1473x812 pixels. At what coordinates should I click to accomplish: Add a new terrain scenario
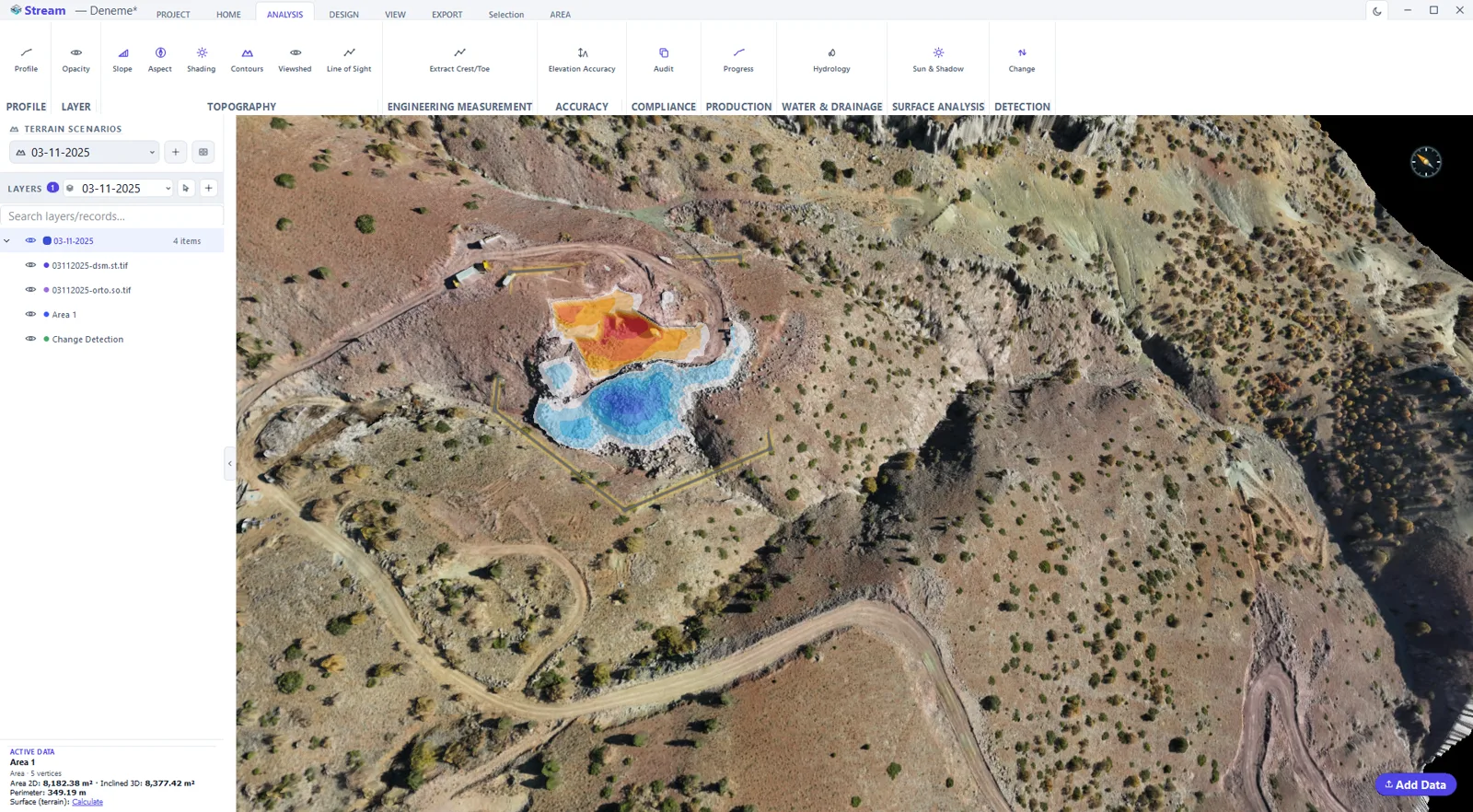click(x=176, y=152)
